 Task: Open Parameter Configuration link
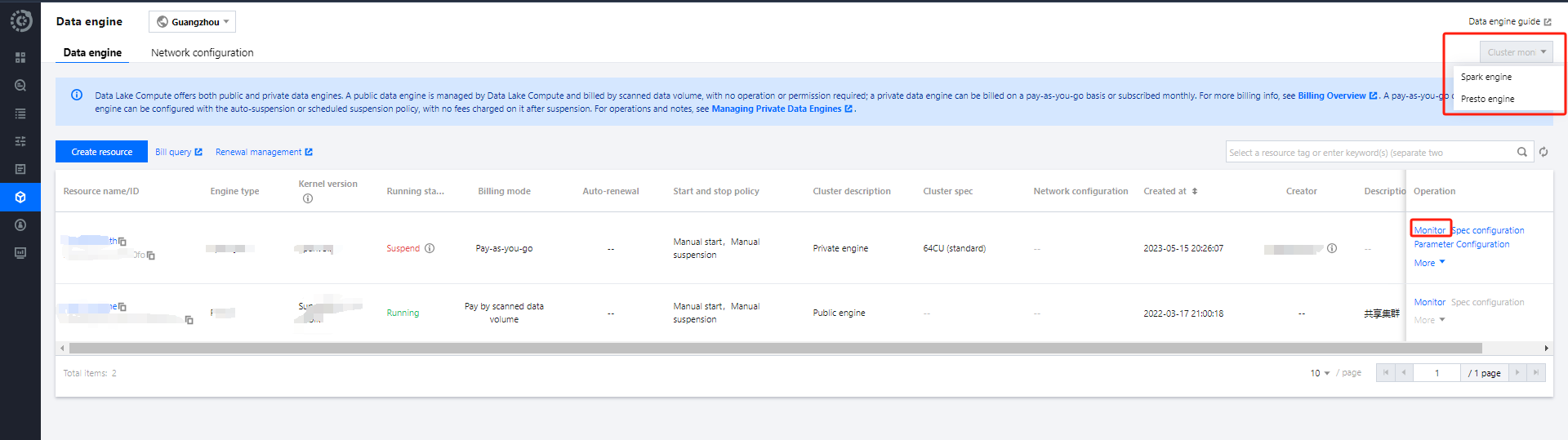tap(1461, 244)
